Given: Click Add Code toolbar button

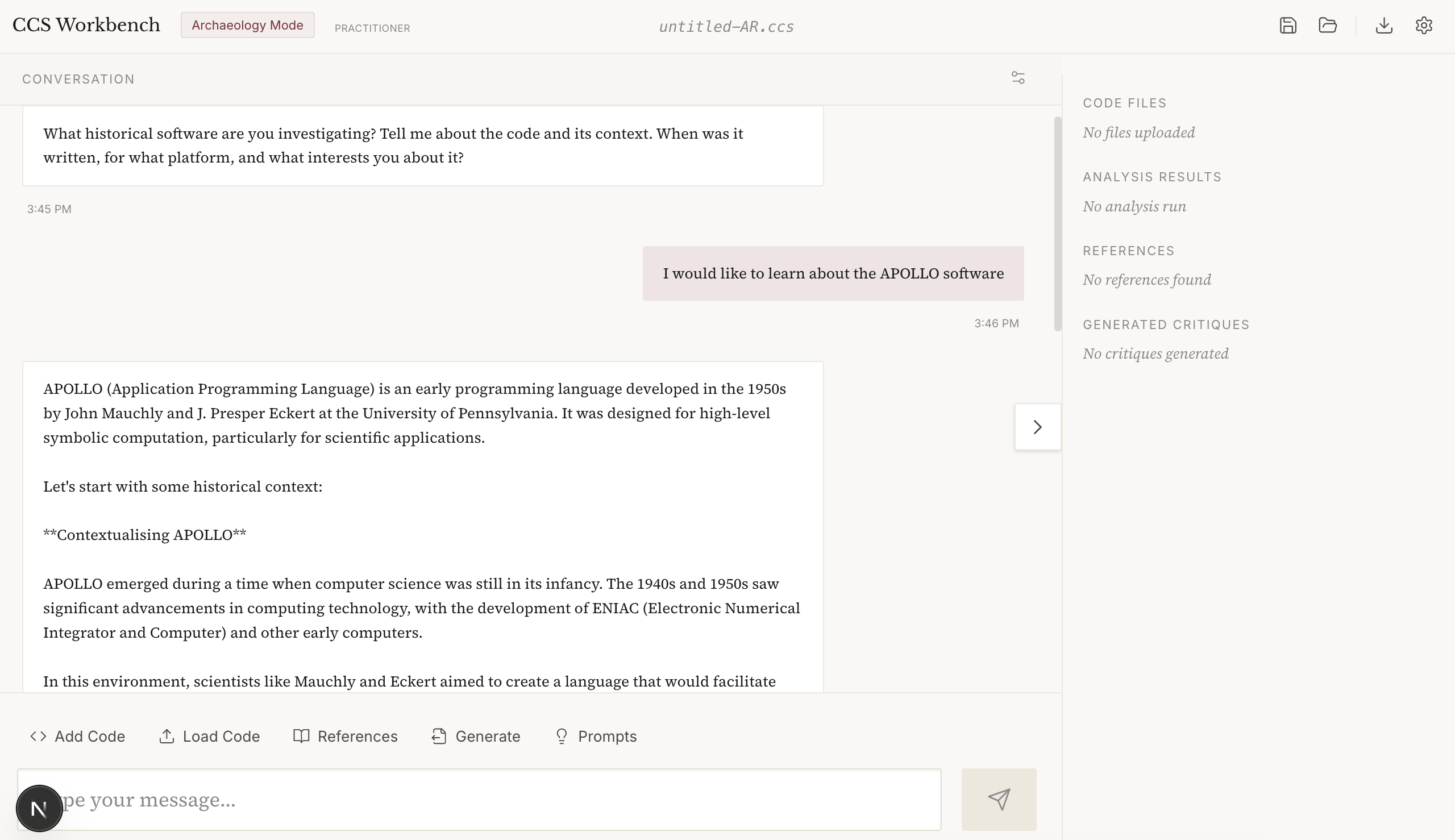Looking at the screenshot, I should (x=78, y=736).
